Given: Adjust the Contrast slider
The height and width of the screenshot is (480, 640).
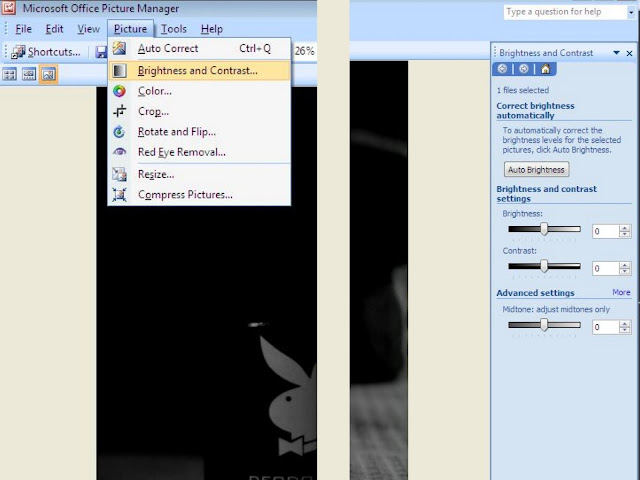Looking at the screenshot, I should click(x=544, y=266).
